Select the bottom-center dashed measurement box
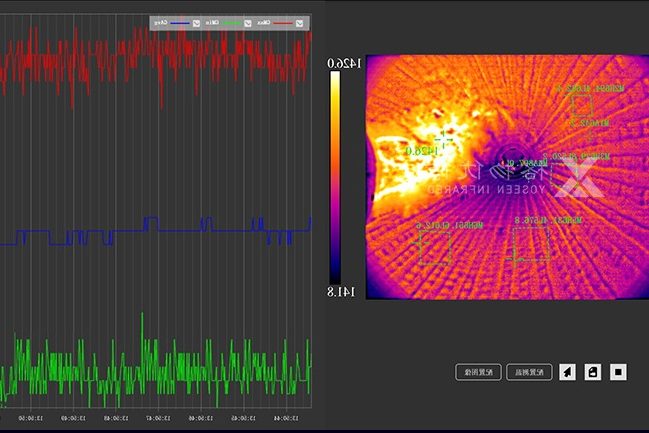This screenshot has height=433, width=649. pos(530,243)
